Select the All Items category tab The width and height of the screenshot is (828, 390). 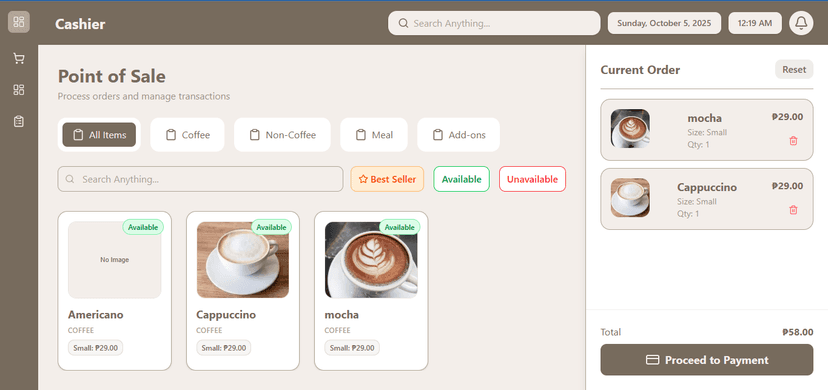[99, 135]
